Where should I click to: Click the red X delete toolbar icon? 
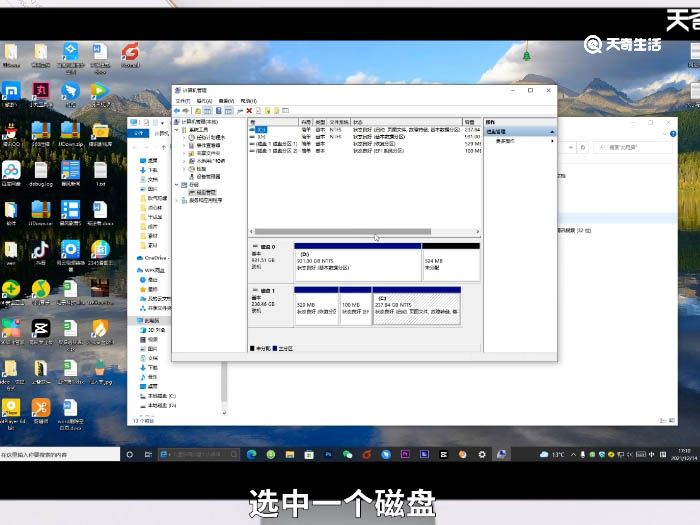pyautogui.click(x=250, y=110)
